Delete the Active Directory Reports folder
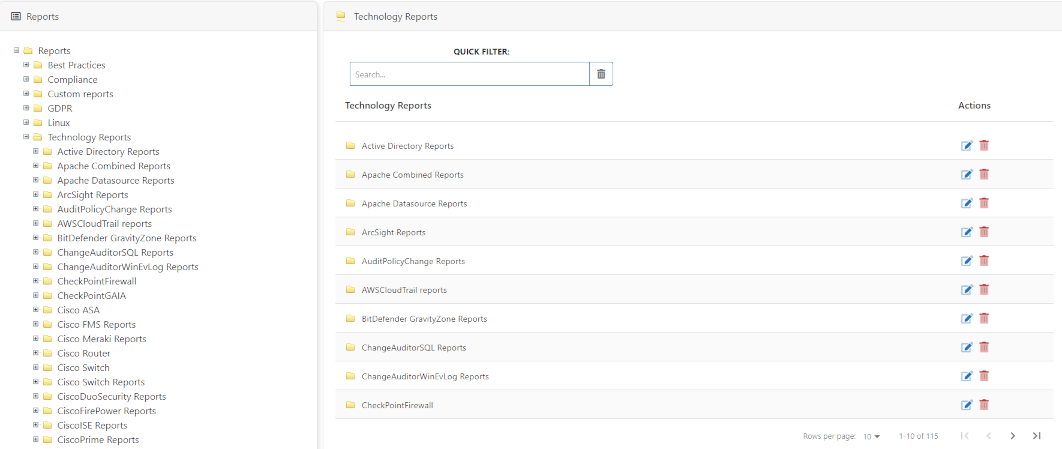Image resolution: width=1062 pixels, height=449 pixels. 984,146
